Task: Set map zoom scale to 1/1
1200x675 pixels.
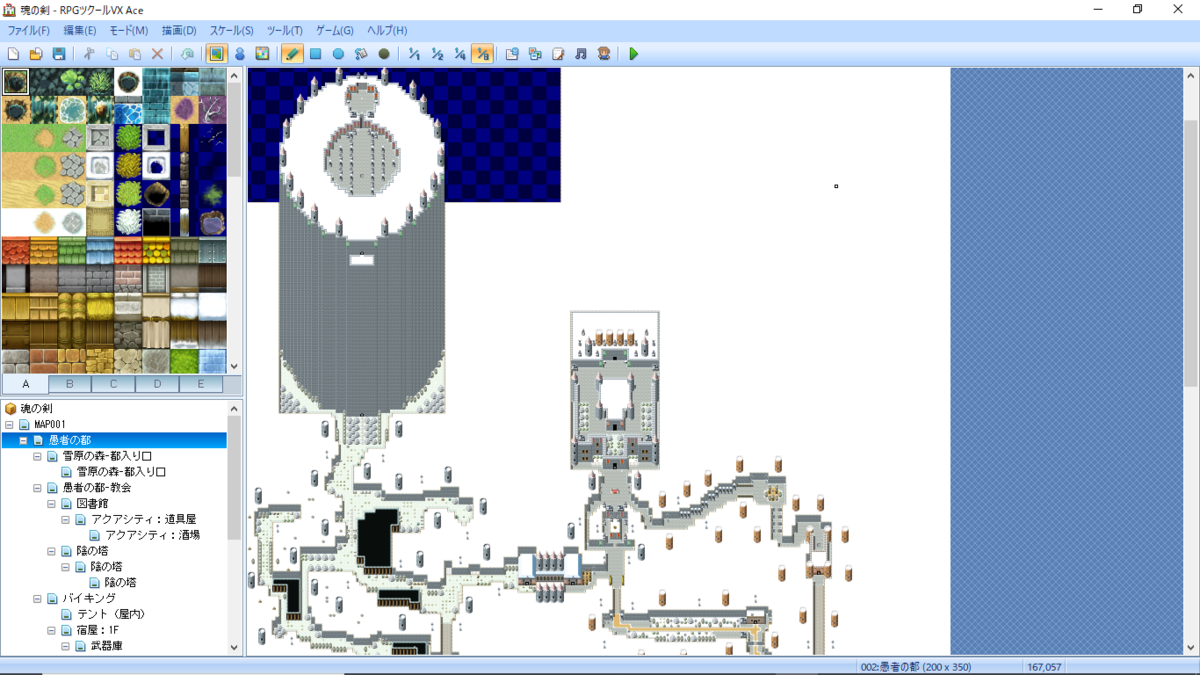Action: coord(414,54)
